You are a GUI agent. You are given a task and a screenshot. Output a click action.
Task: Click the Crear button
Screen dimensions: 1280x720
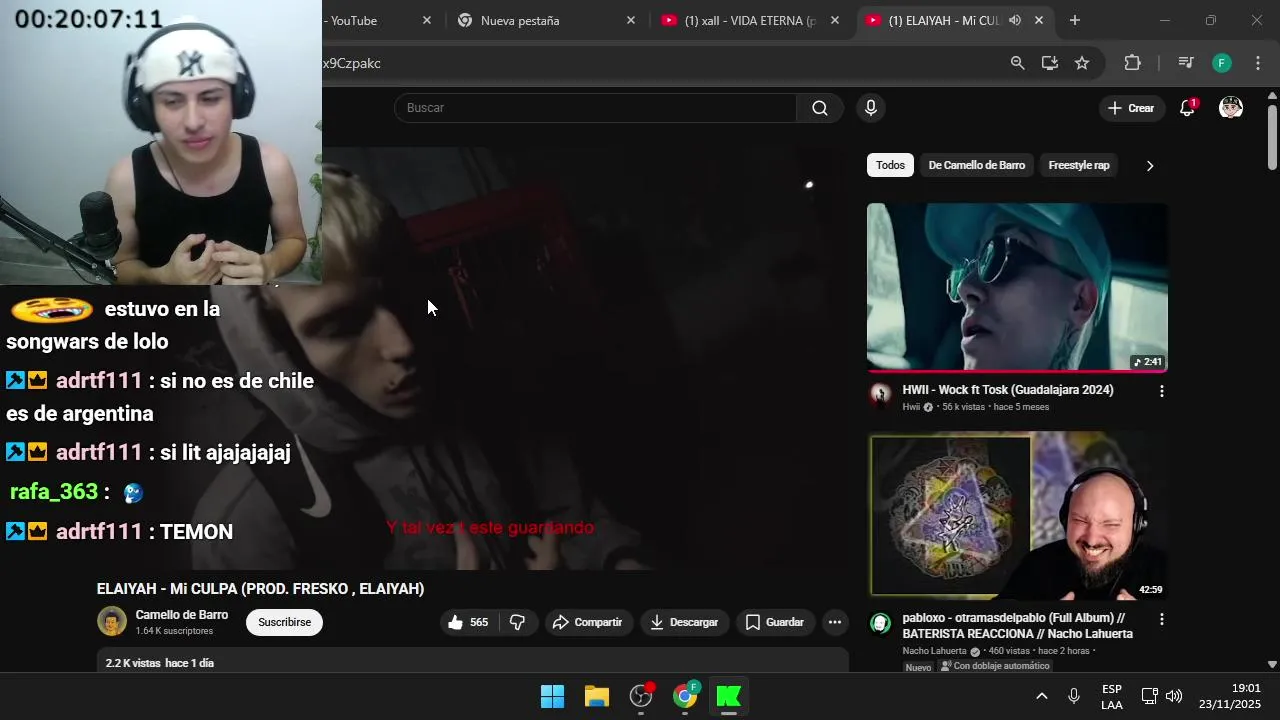[x=1131, y=108]
